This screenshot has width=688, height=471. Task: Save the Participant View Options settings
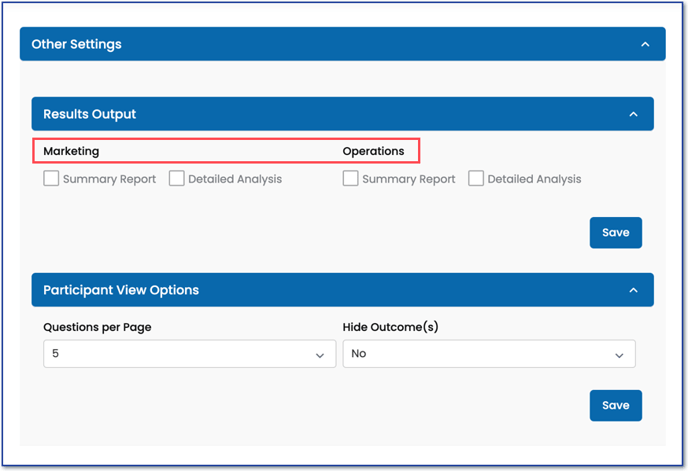pos(616,406)
